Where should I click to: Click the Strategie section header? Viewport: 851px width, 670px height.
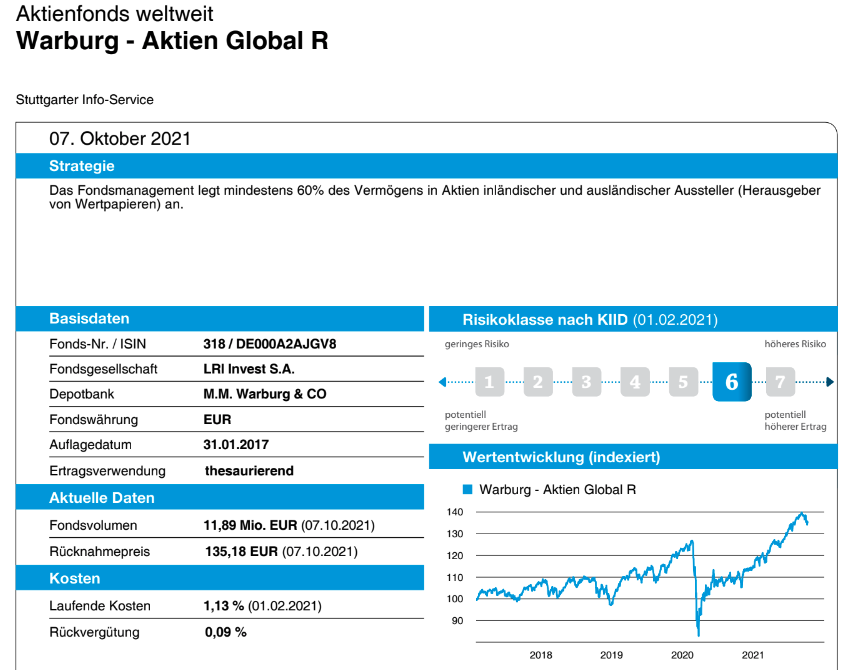pos(426,166)
